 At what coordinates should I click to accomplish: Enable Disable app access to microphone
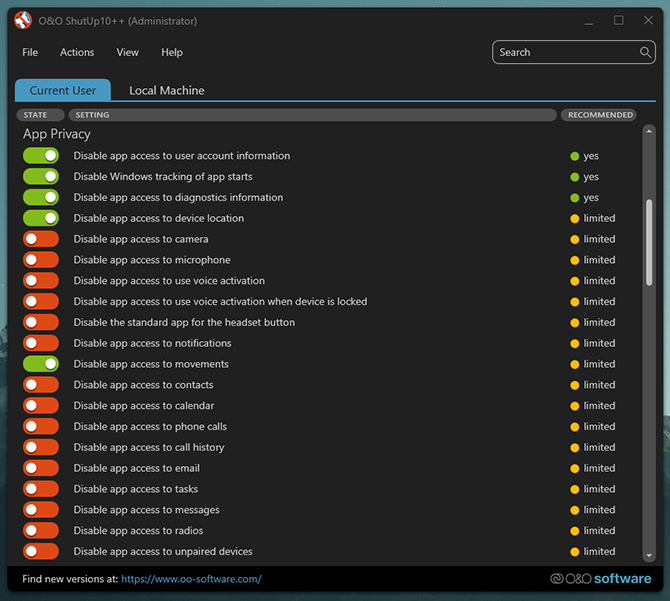[x=41, y=260]
